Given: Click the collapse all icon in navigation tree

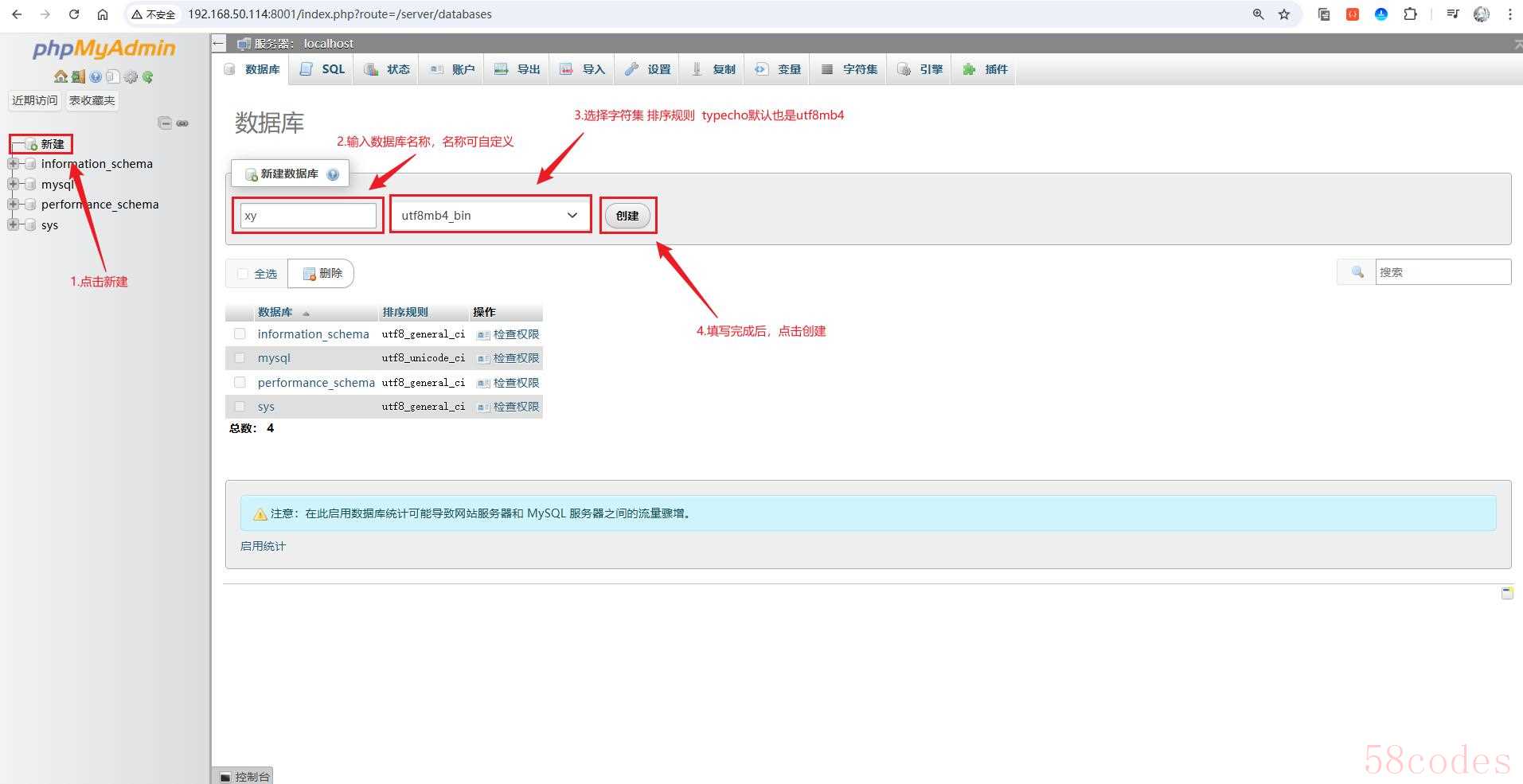Looking at the screenshot, I should click(x=165, y=123).
